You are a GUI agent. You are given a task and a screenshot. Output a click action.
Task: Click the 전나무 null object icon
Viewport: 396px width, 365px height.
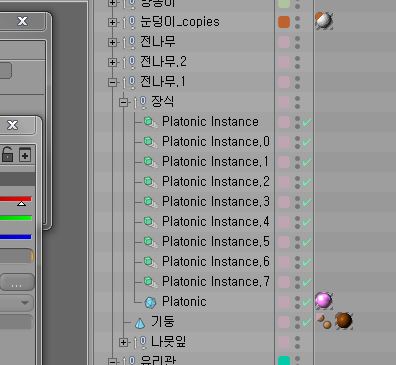[x=129, y=42]
